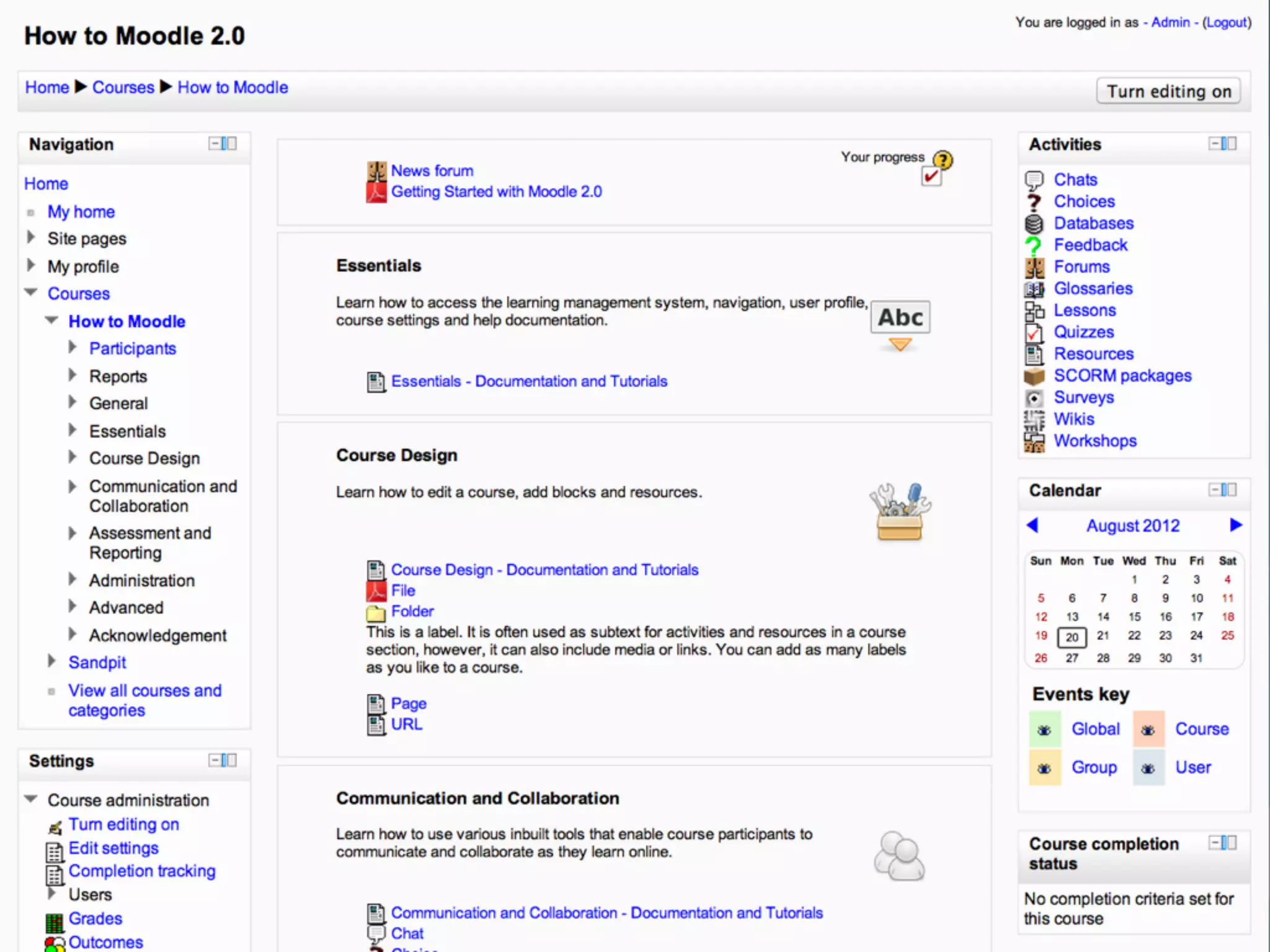Click the Databases stack icon
Image resolution: width=1270 pixels, height=952 pixels.
[1034, 224]
